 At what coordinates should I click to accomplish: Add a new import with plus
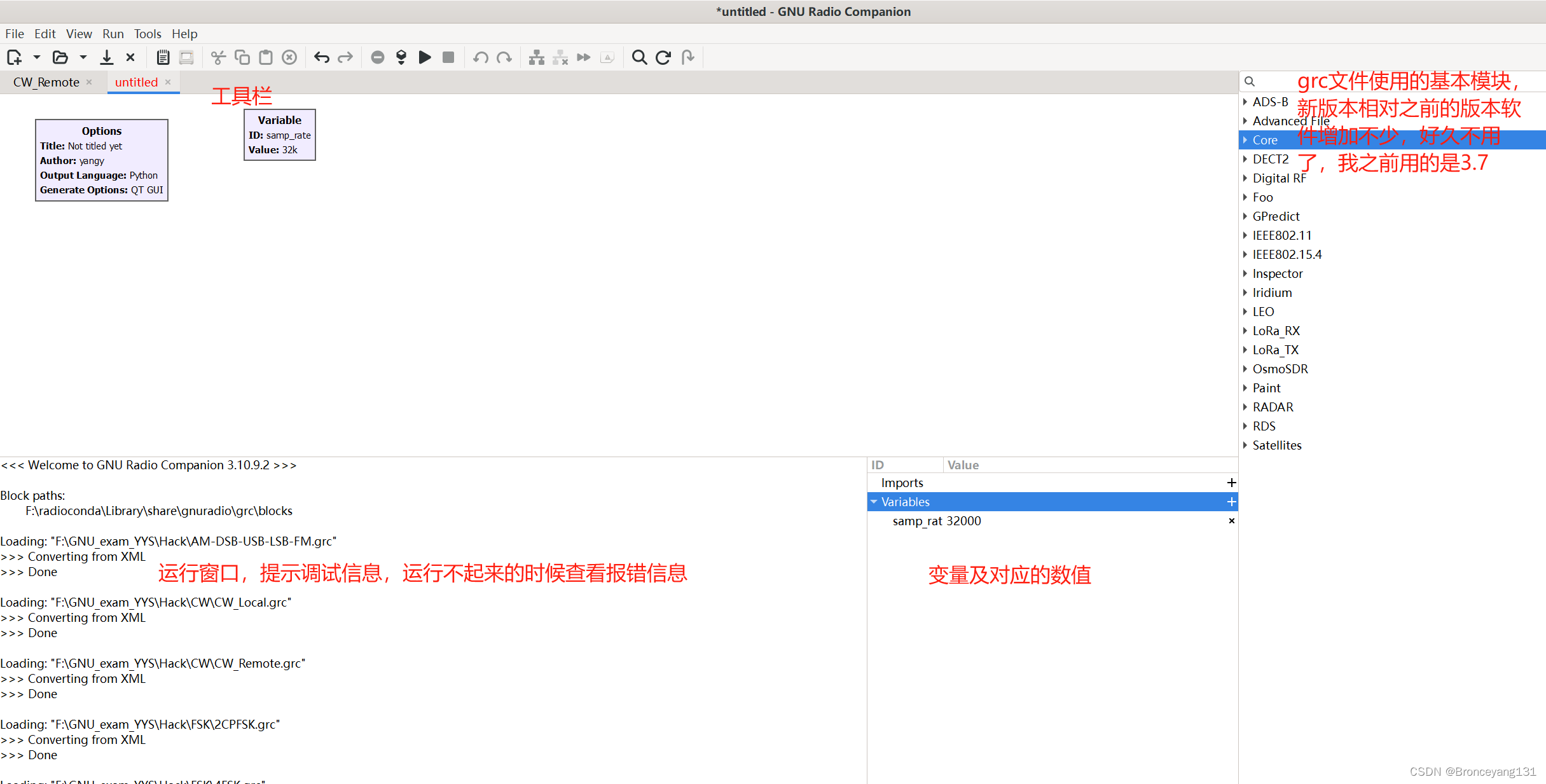coord(1231,483)
